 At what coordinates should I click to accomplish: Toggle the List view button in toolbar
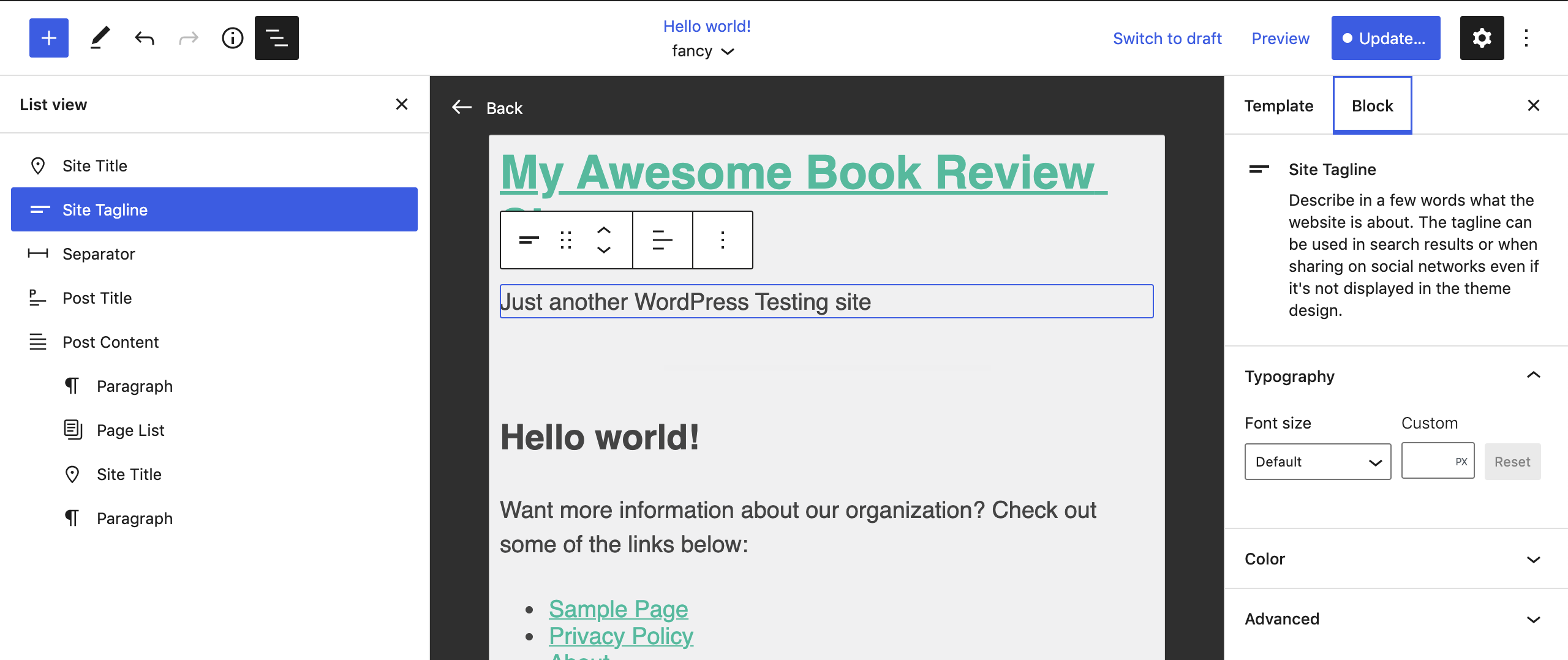point(277,38)
